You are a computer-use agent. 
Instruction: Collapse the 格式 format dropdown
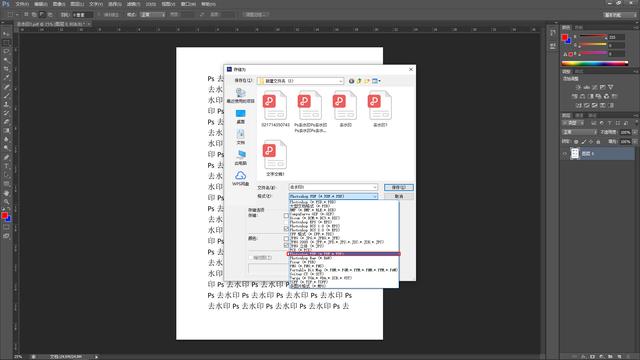click(375, 196)
